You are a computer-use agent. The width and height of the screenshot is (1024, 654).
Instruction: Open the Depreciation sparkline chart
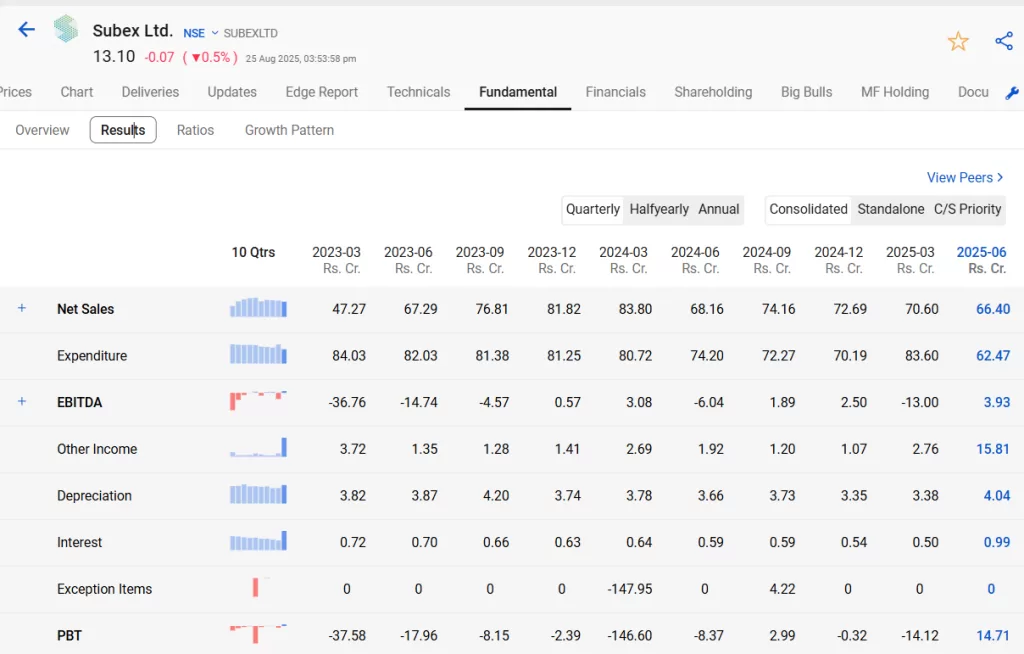point(258,494)
